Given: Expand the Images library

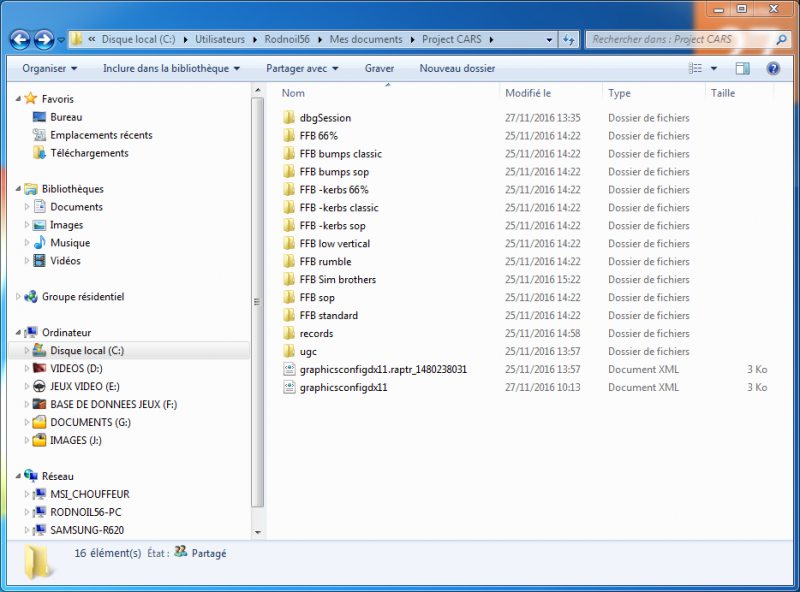Looking at the screenshot, I should pos(27,225).
